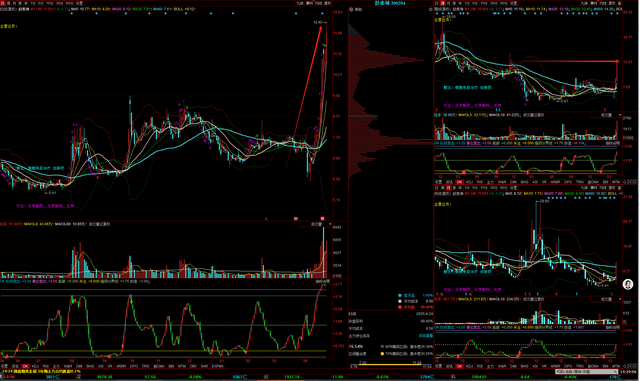Screen dimensions: 640x381
Task: Select the weekly period button in the top-right chart toolbar
Action: pyautogui.click(x=442, y=3)
